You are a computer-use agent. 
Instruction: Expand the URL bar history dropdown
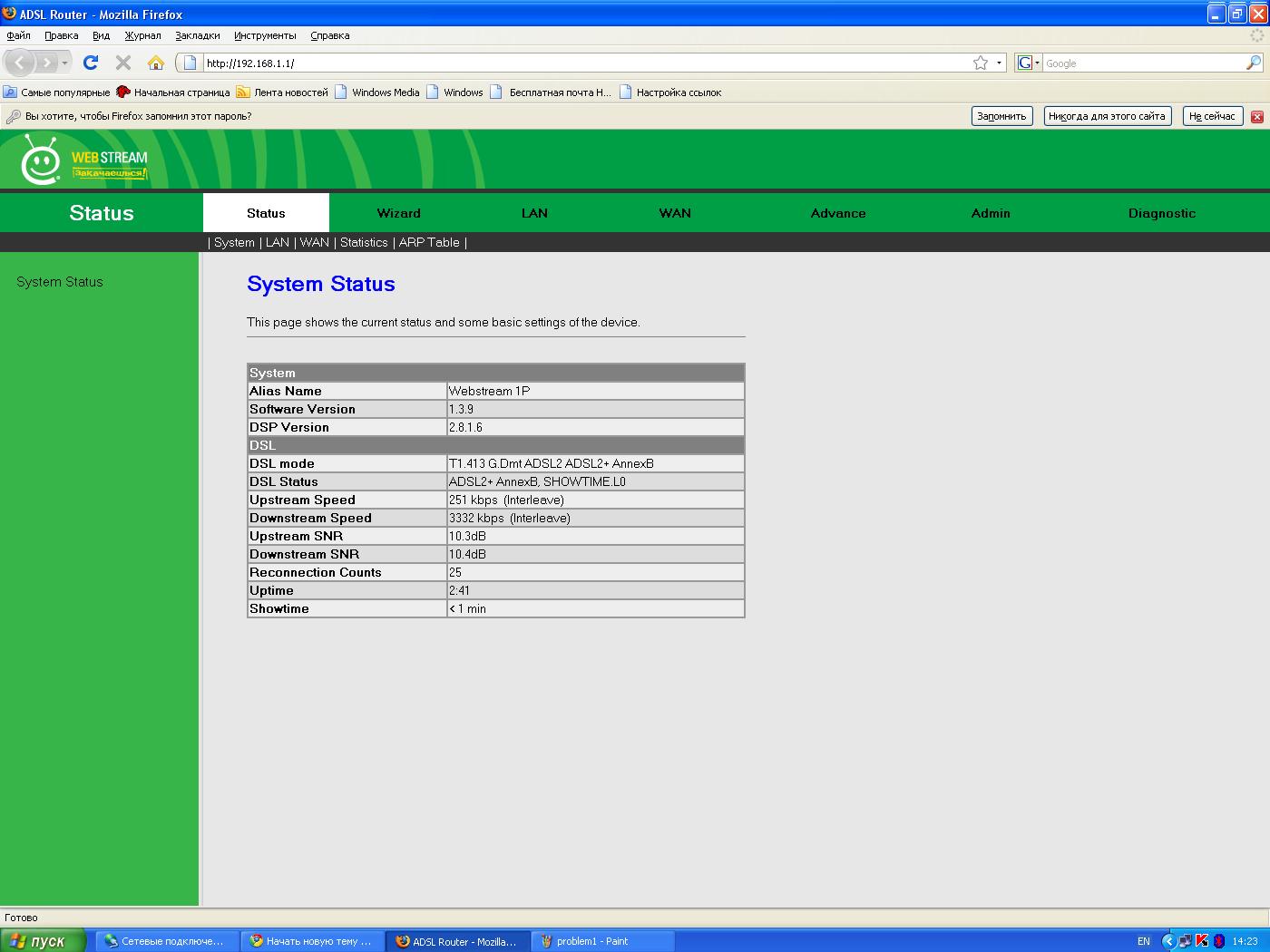[x=999, y=63]
